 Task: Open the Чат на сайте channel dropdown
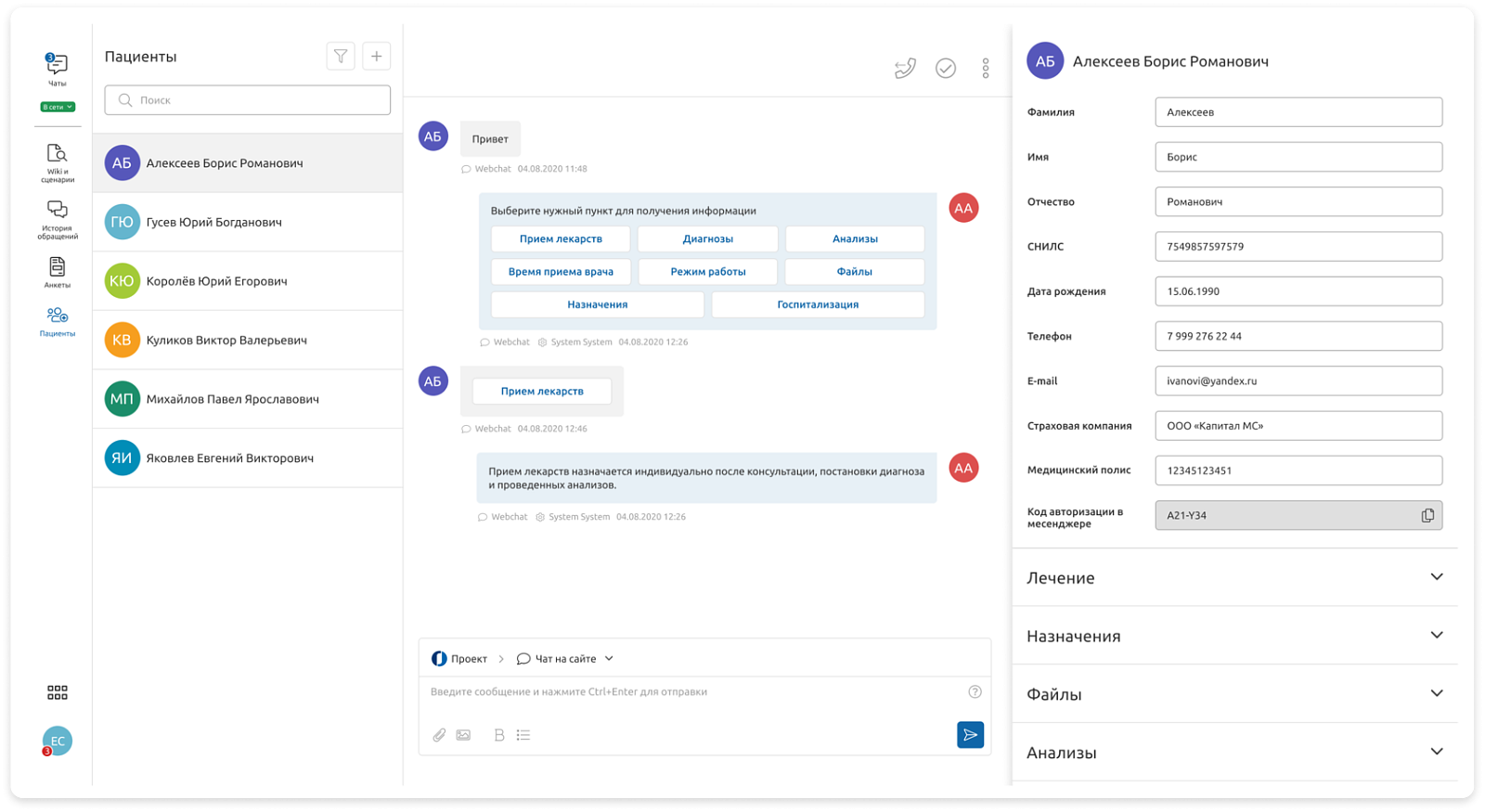tap(565, 659)
